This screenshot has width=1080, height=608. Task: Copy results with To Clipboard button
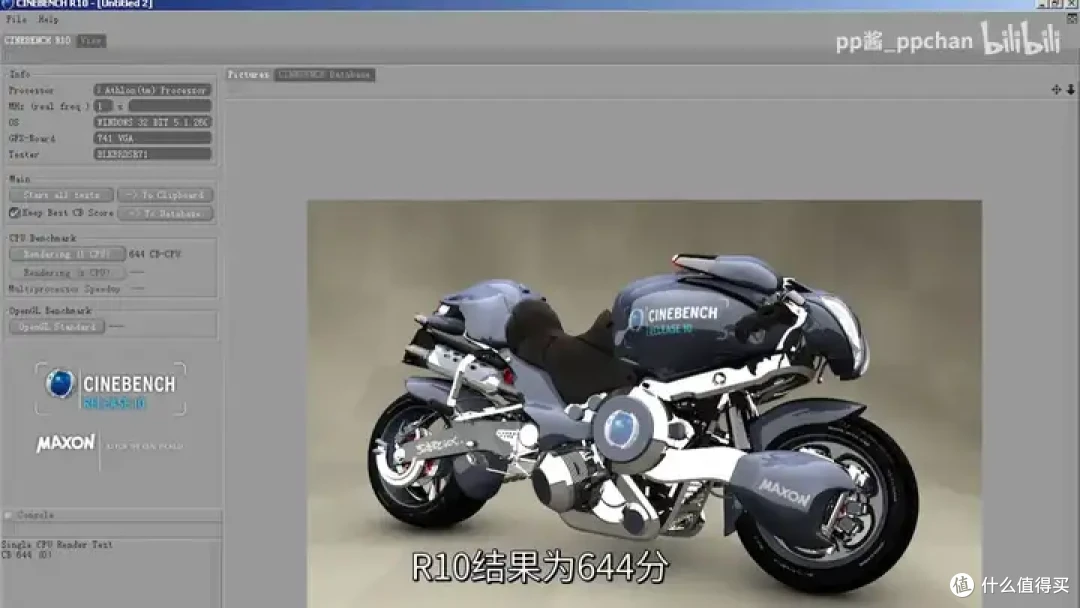(165, 195)
